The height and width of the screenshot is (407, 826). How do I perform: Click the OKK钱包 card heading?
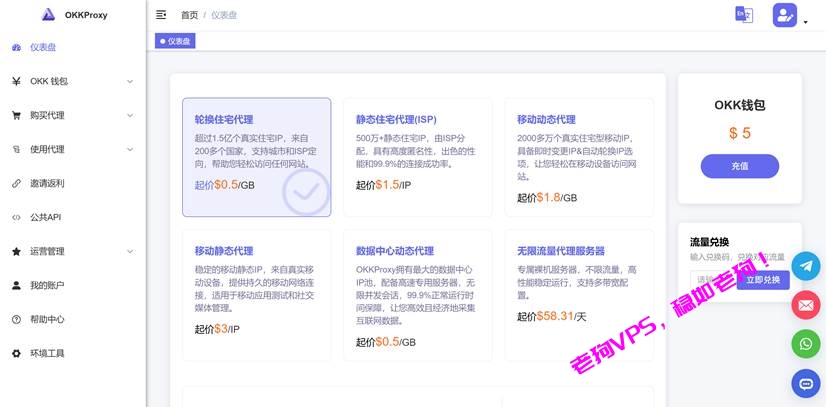tap(740, 105)
